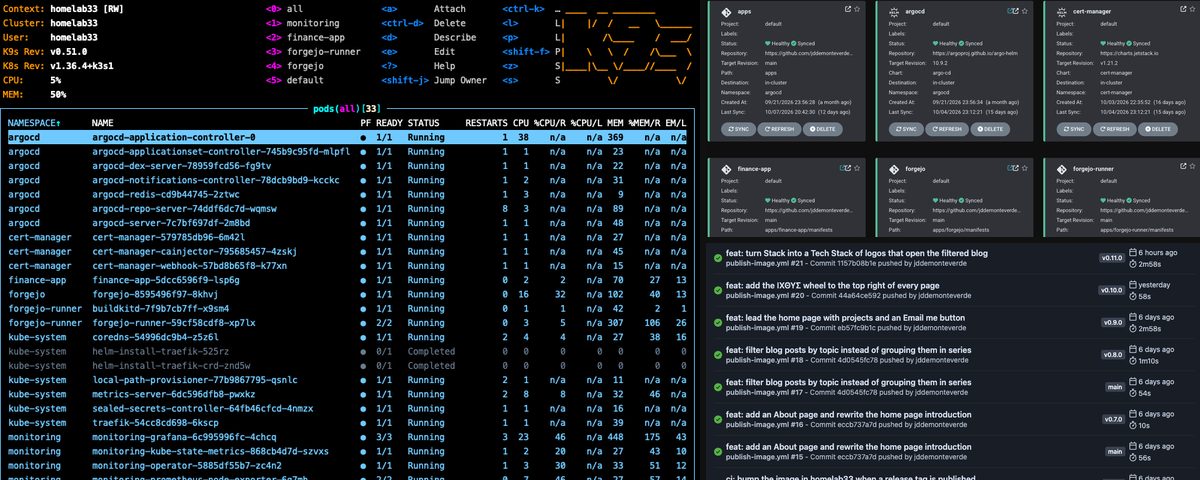Screen dimensions: 1200x480
Task: Click success check icon of workflow run #18
Action: tap(718, 354)
